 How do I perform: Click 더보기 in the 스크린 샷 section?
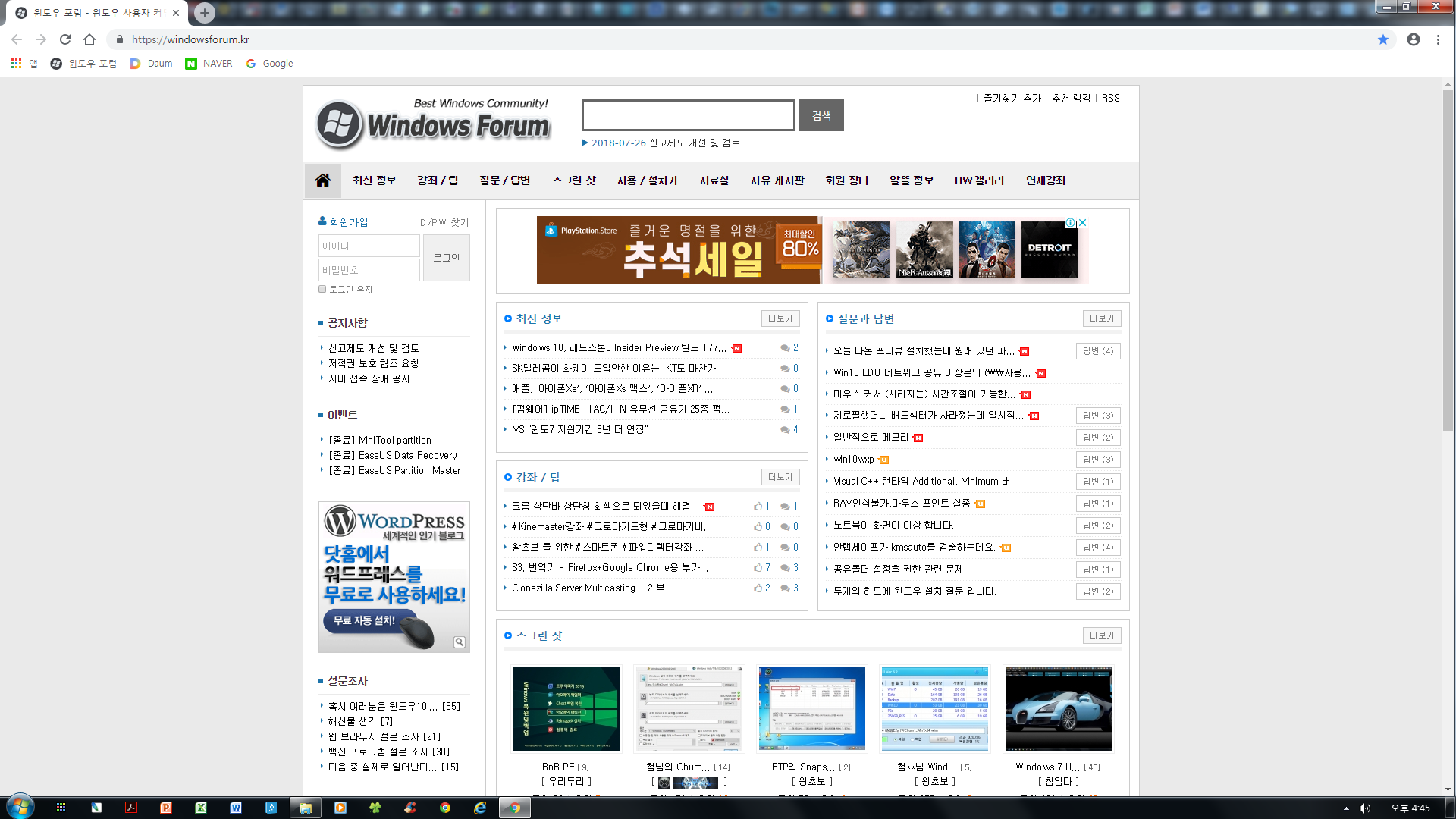tap(1102, 635)
